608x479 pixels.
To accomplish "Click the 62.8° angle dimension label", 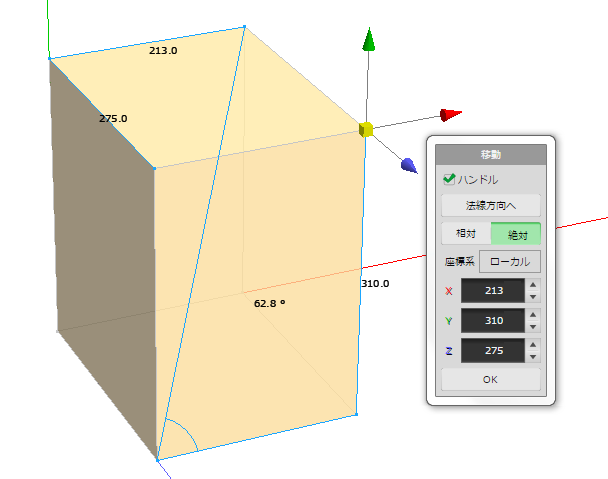I will (270, 300).
